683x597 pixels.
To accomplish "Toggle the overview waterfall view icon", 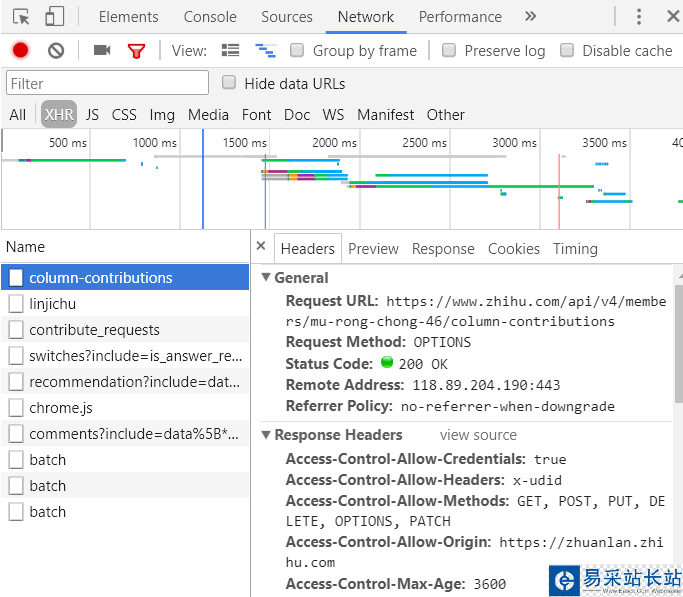I will tap(265, 51).
